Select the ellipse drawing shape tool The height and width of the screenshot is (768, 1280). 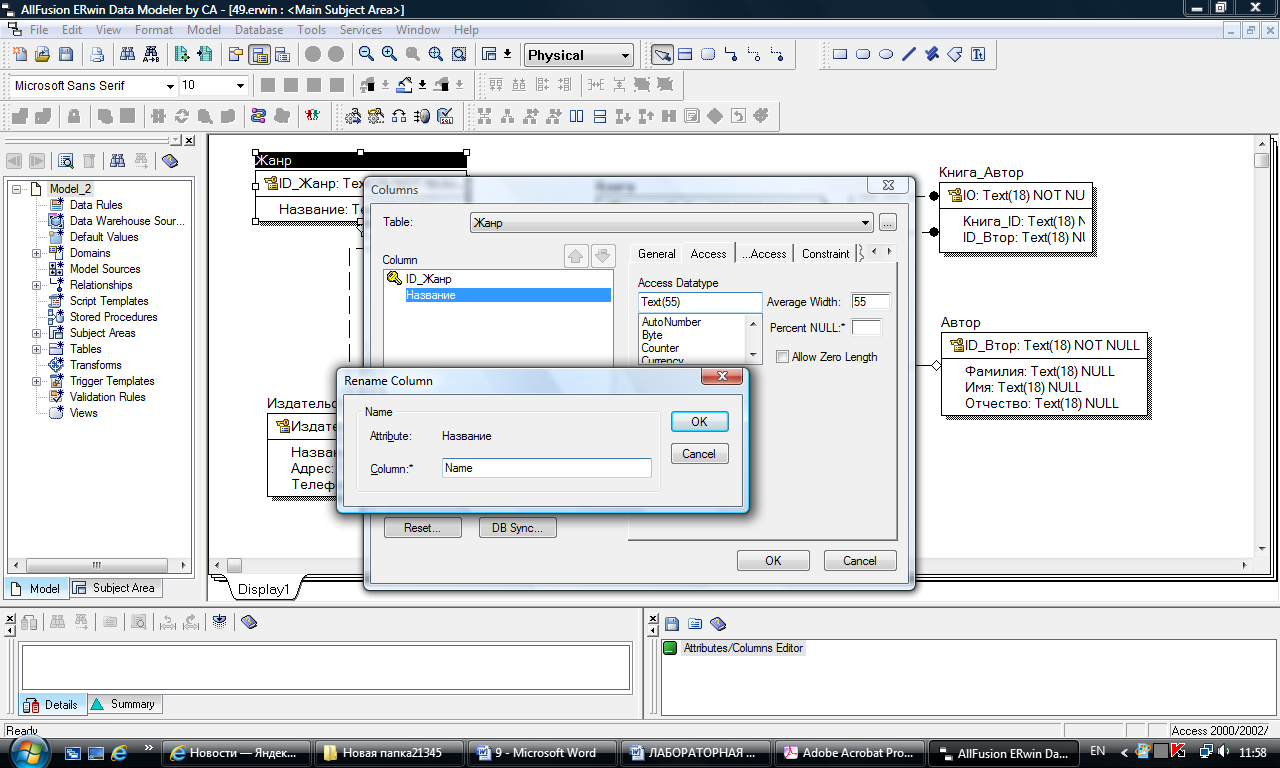pos(886,55)
